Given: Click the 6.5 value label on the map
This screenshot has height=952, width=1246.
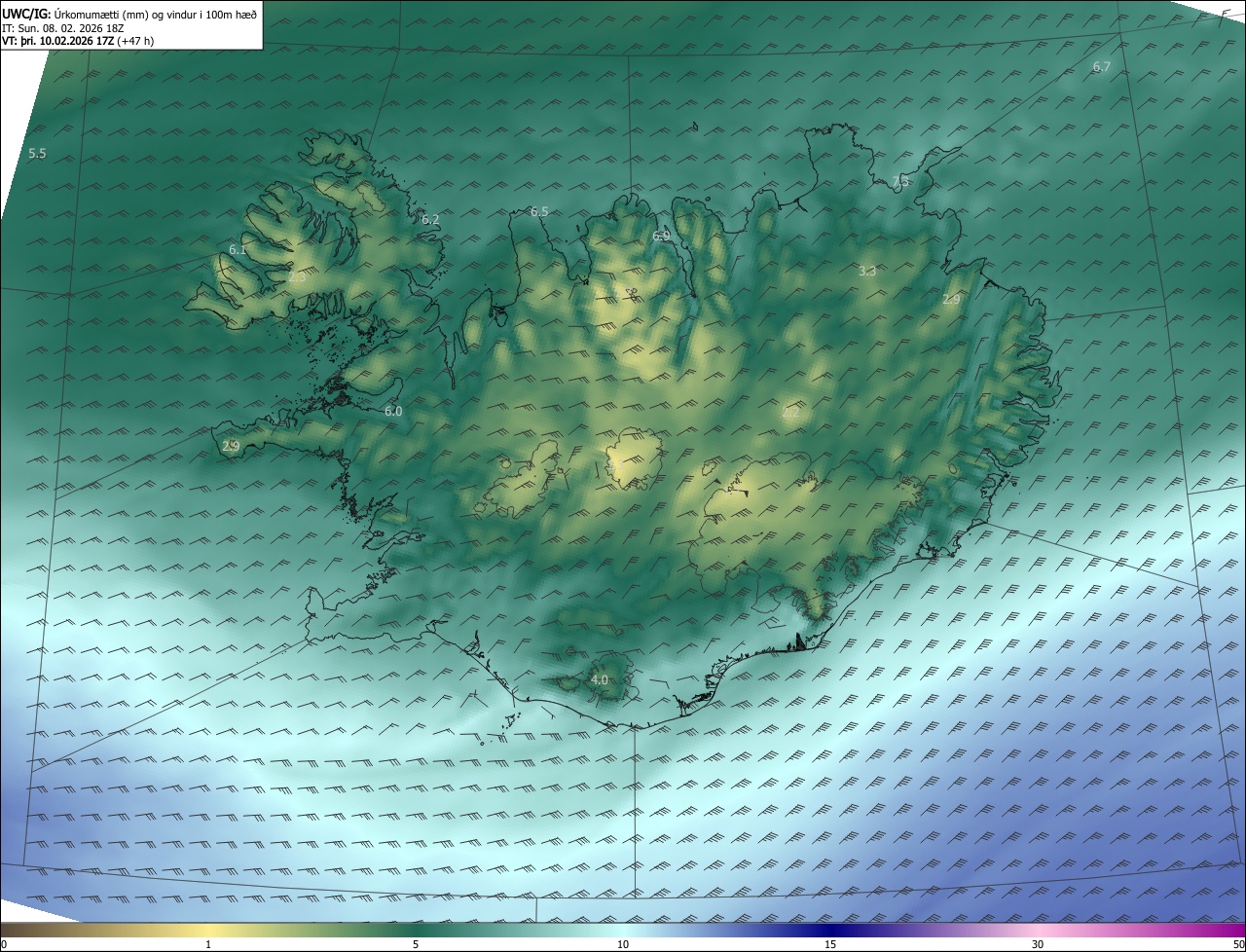Looking at the screenshot, I should [539, 212].
